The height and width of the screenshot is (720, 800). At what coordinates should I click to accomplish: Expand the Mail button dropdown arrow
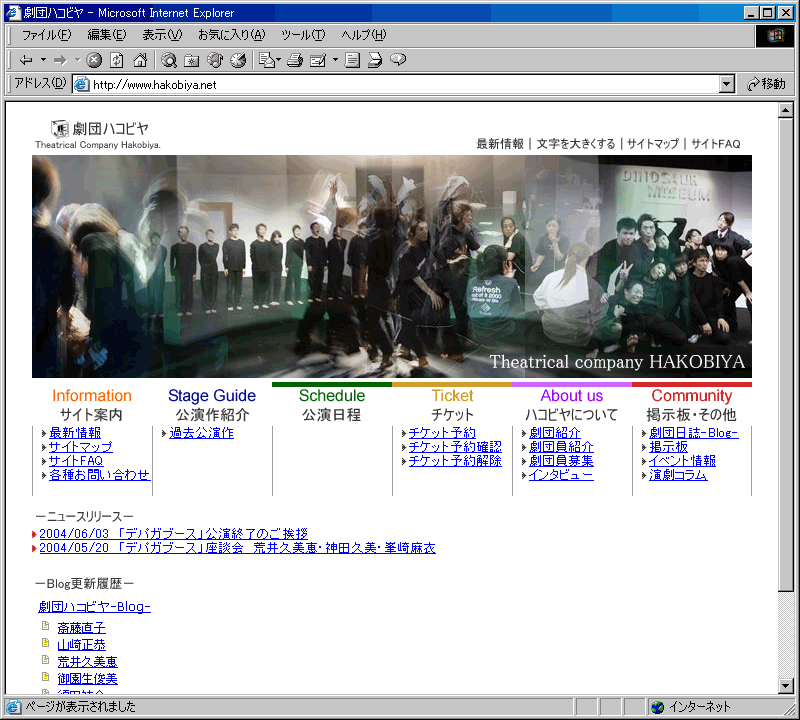coord(279,60)
